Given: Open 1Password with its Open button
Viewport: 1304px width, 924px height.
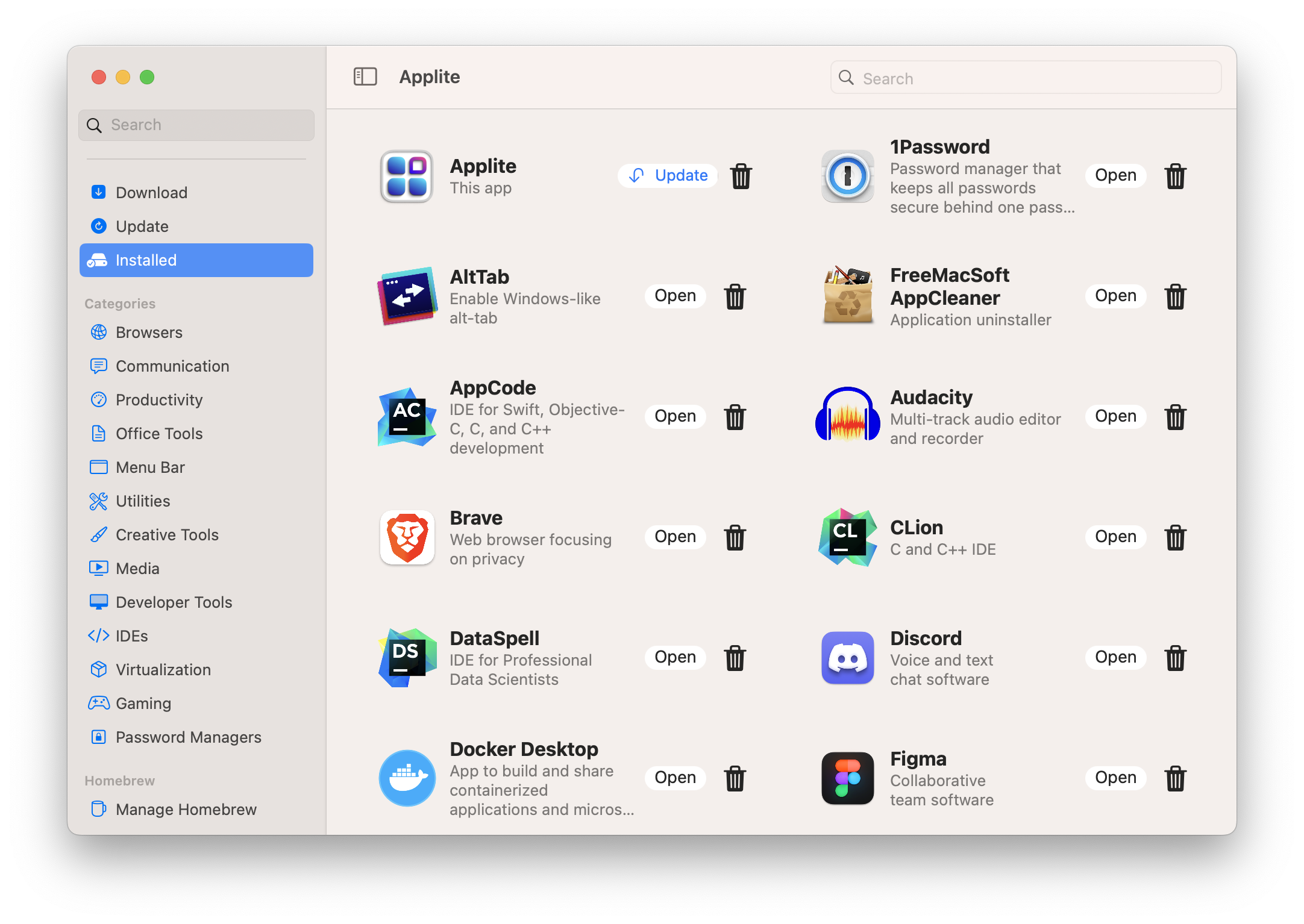Looking at the screenshot, I should pos(1115,175).
